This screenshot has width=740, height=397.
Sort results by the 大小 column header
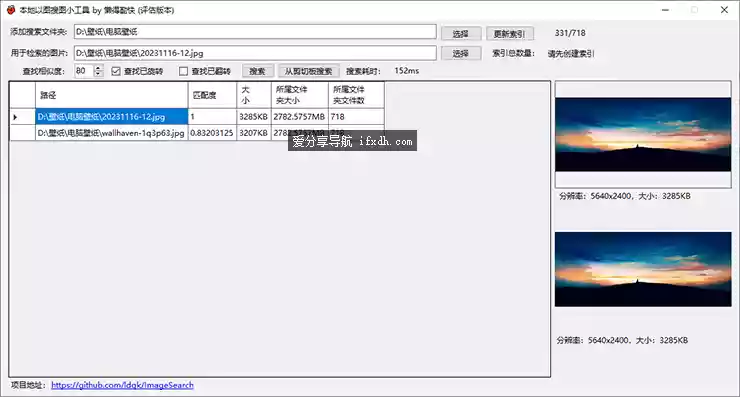254,95
